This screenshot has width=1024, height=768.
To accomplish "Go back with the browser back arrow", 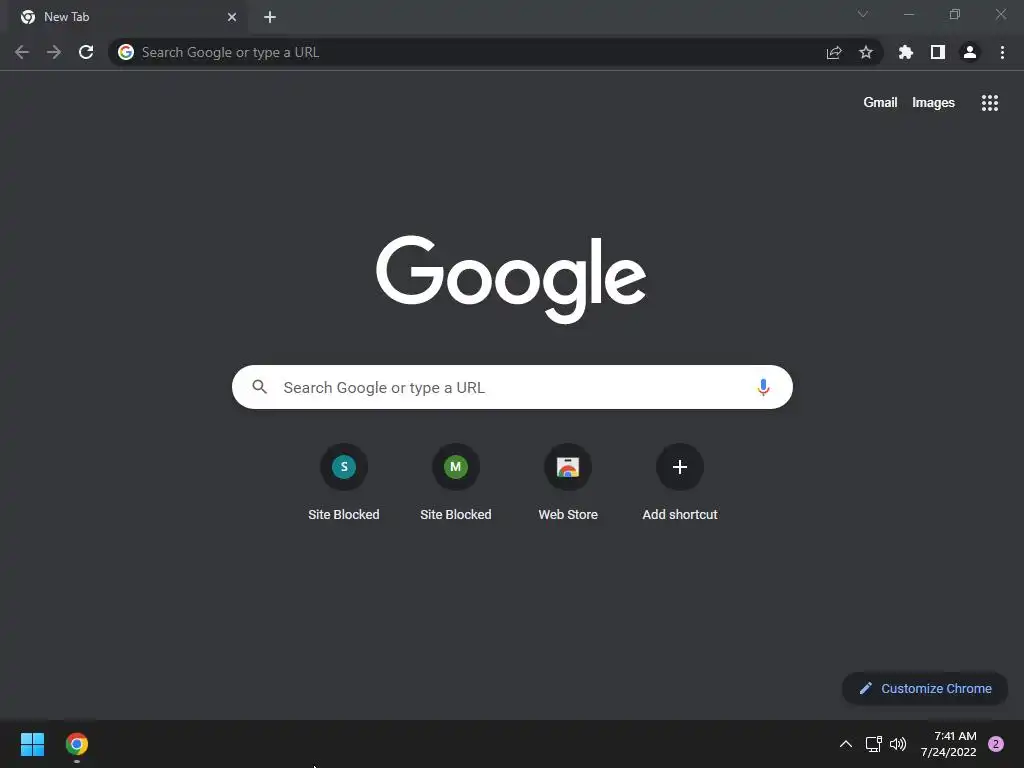I will pos(22,52).
